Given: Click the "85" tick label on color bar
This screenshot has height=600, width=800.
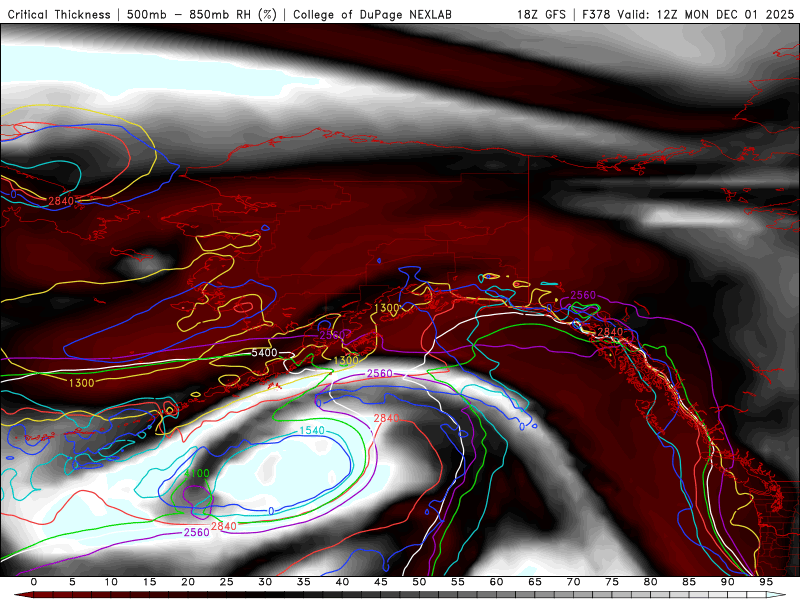Looking at the screenshot, I should pyautogui.click(x=689, y=582).
